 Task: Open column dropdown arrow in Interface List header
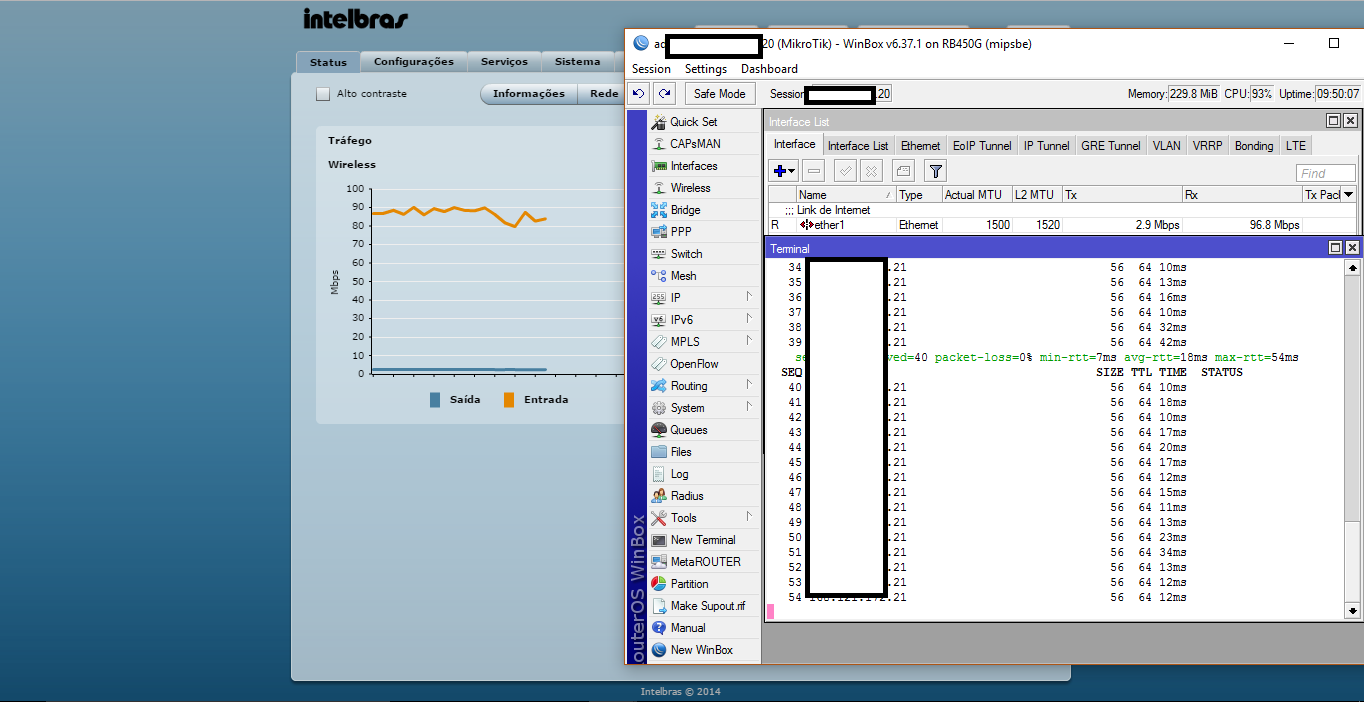tap(1348, 195)
